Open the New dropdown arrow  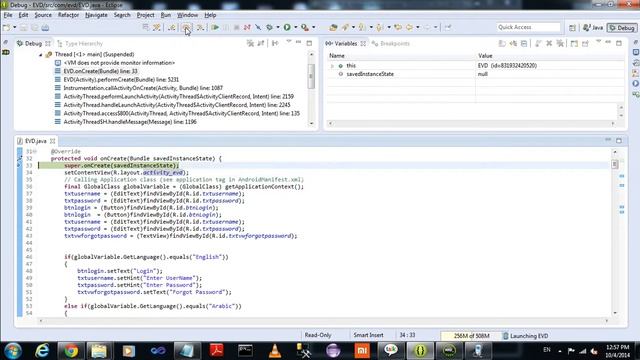click(x=14, y=28)
